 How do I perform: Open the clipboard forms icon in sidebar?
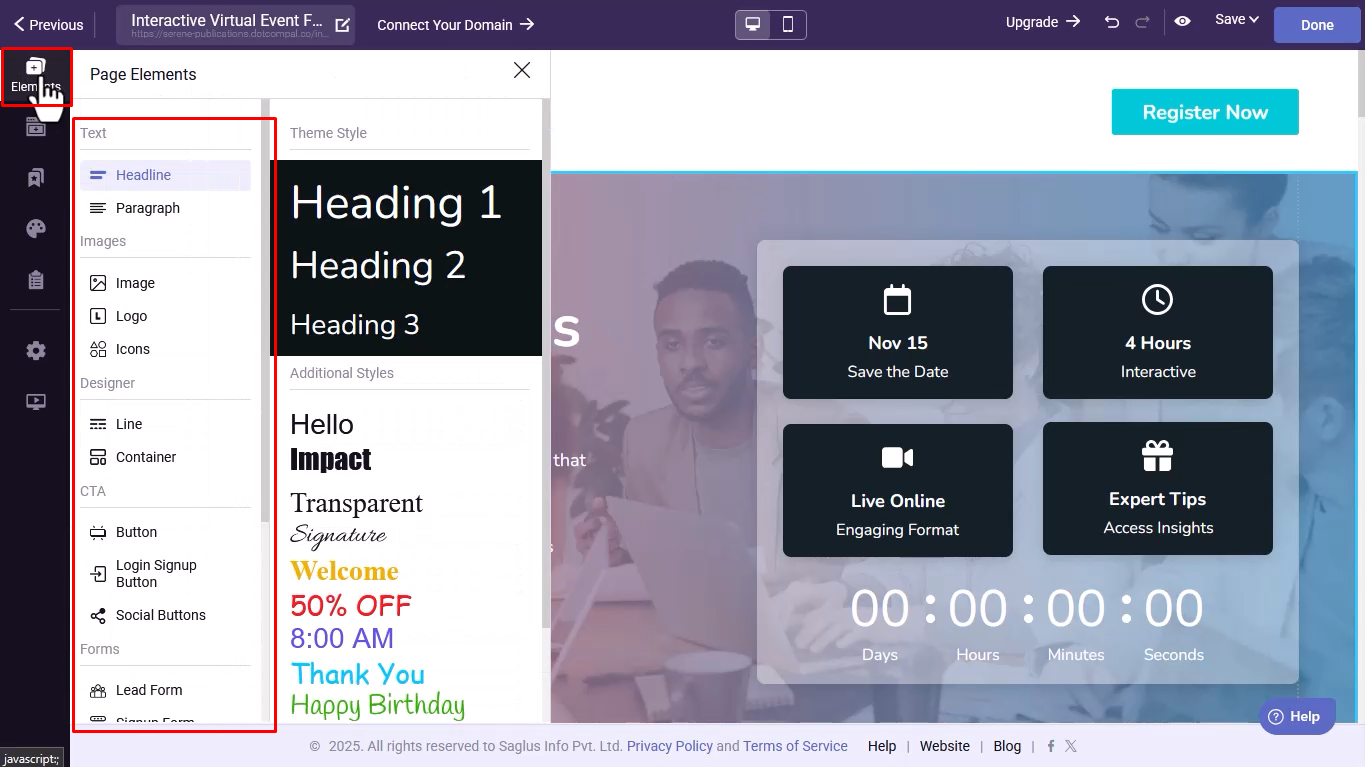(36, 280)
